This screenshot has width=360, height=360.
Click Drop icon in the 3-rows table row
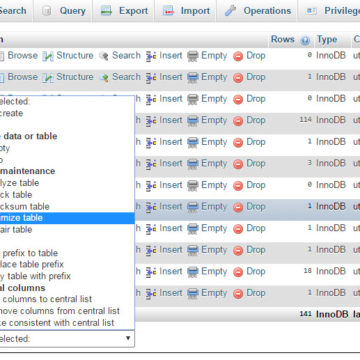238,164
